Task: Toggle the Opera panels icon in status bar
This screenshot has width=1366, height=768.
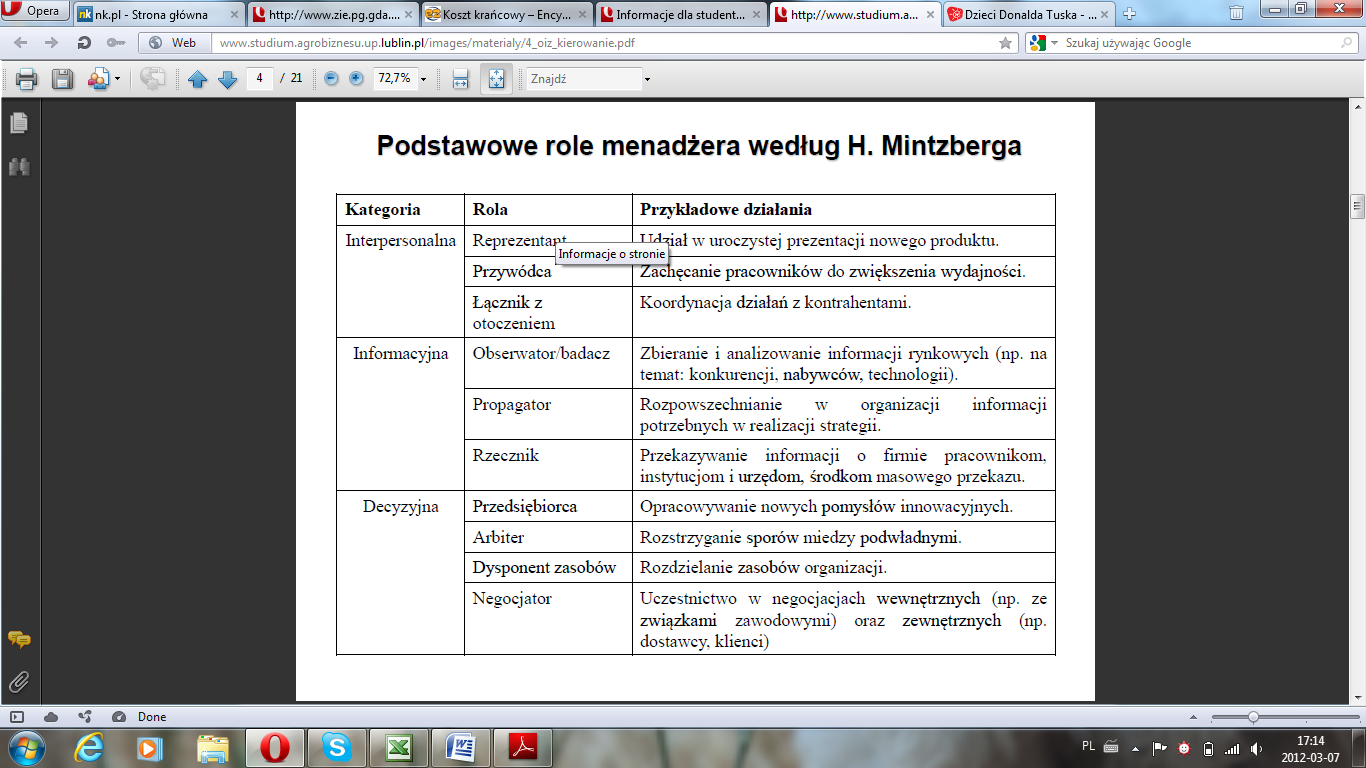Action: (x=16, y=717)
